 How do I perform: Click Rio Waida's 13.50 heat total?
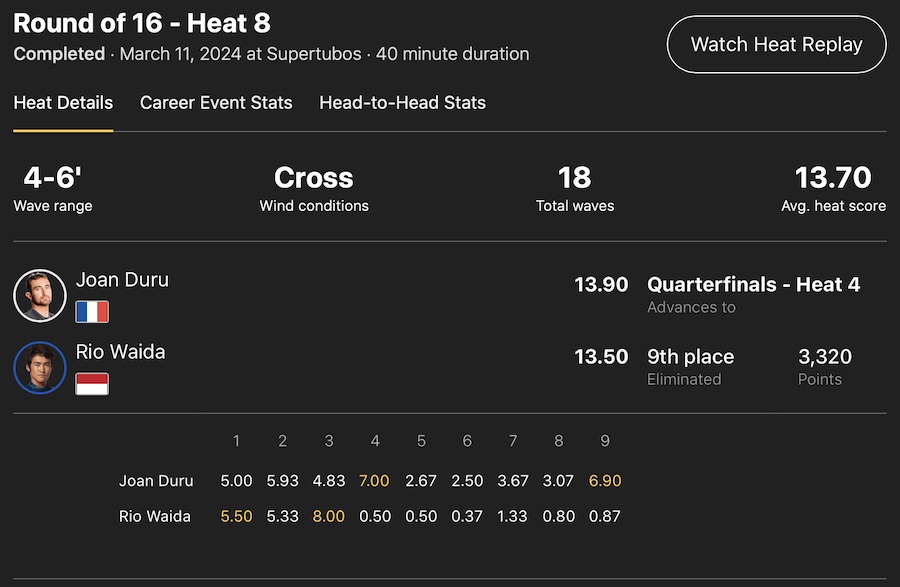coord(601,357)
